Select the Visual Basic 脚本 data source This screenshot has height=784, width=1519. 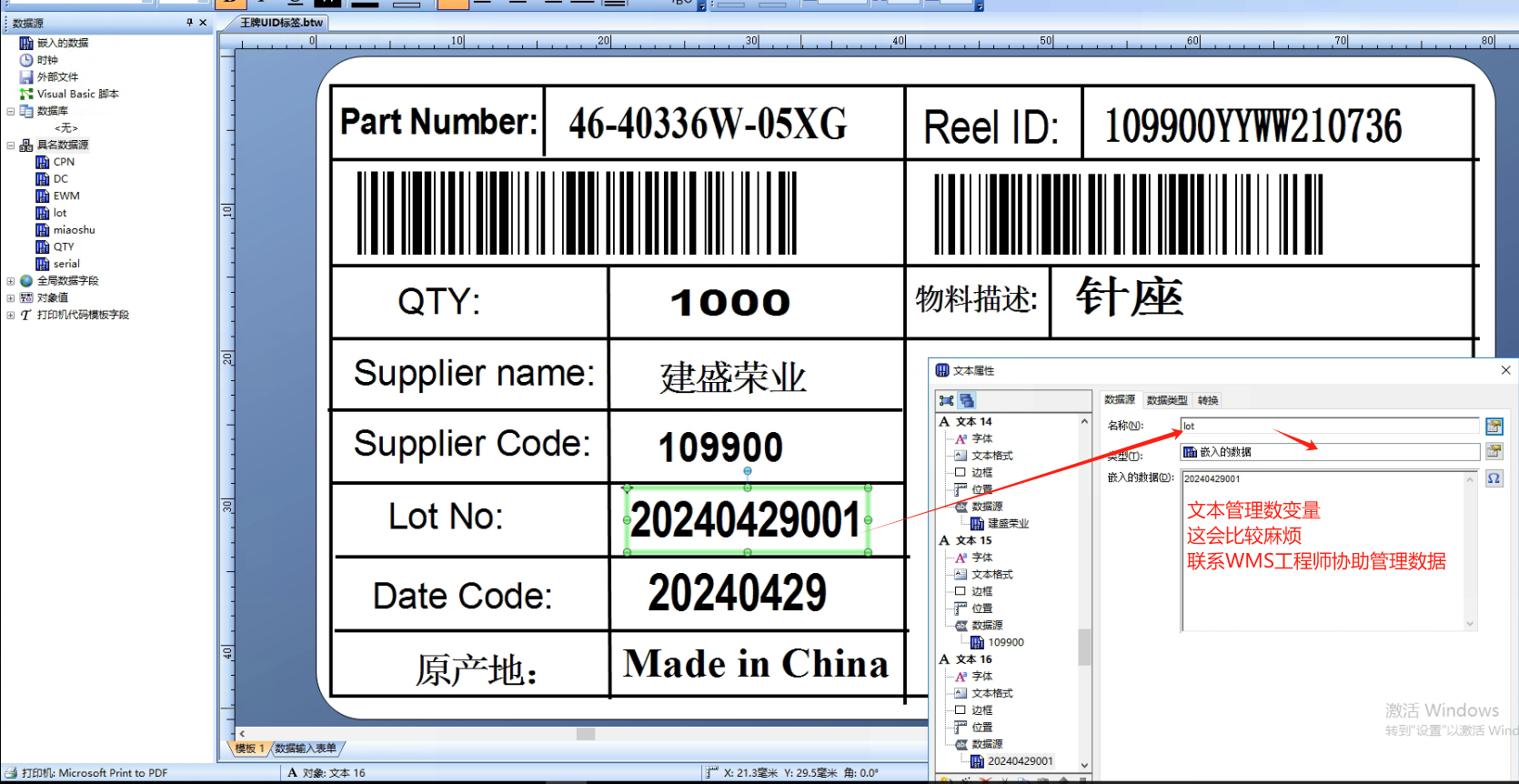pos(77,94)
